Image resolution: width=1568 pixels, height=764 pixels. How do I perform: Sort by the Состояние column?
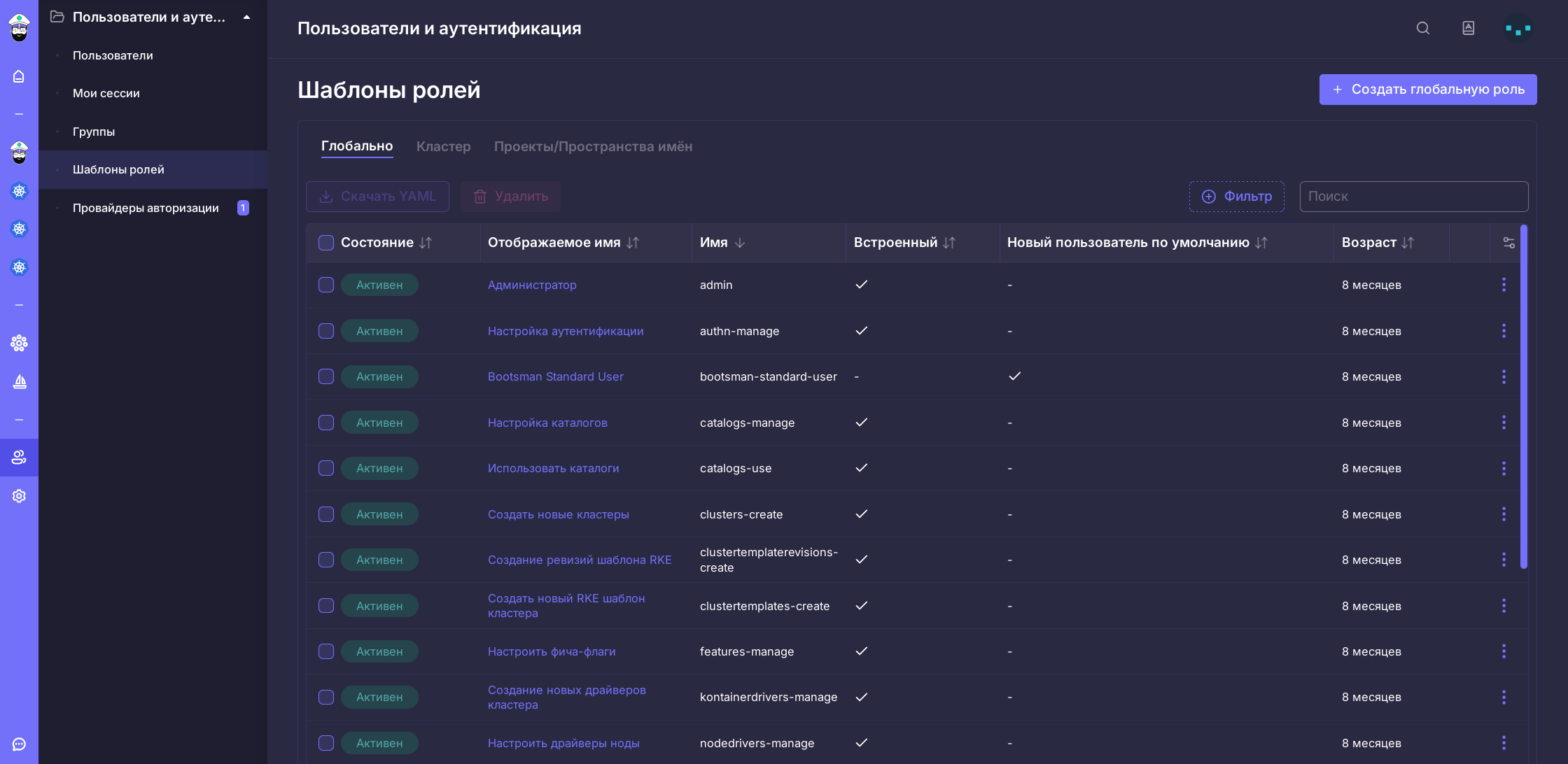(426, 243)
